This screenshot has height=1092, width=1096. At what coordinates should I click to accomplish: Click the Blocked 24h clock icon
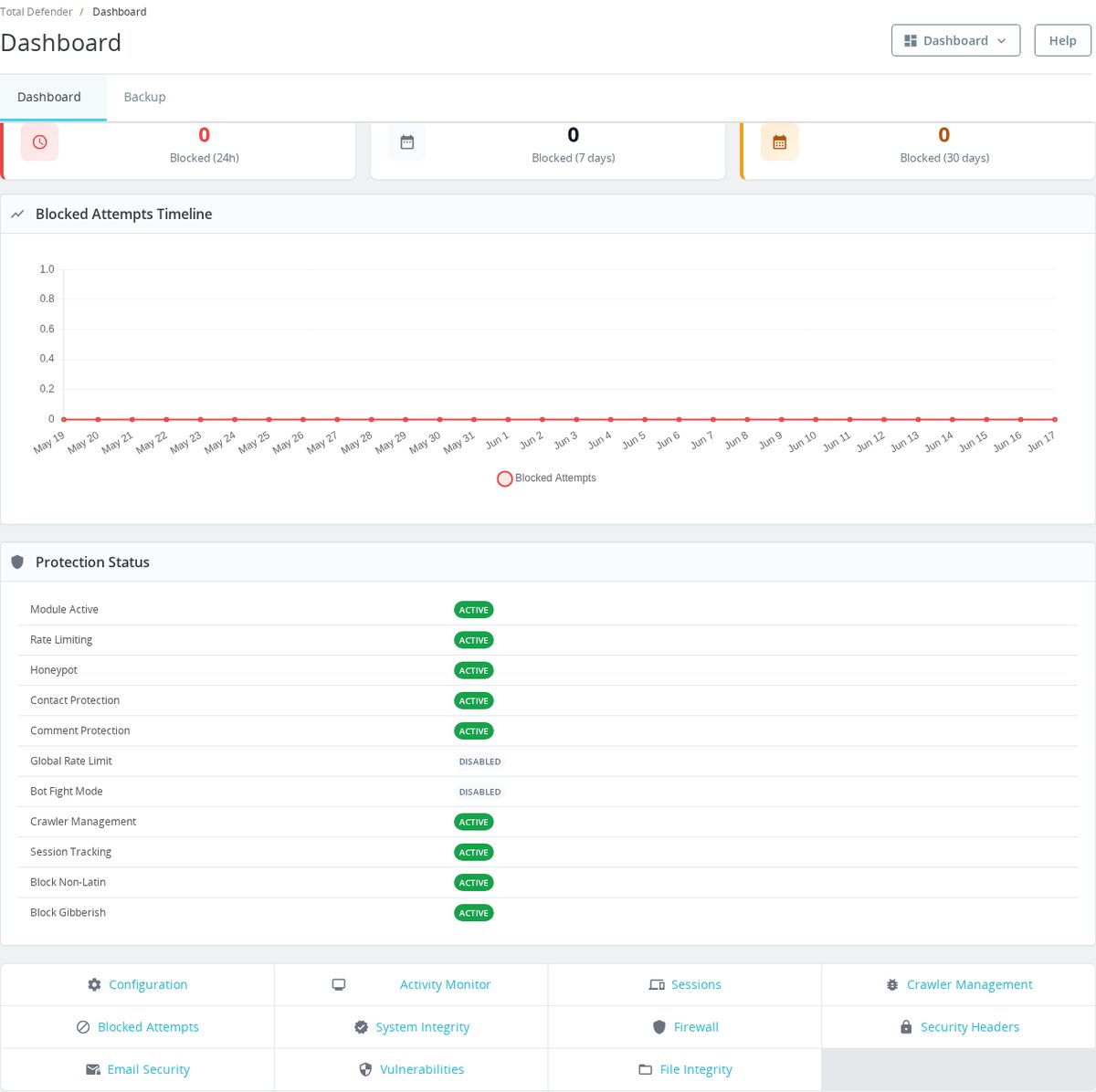(40, 142)
